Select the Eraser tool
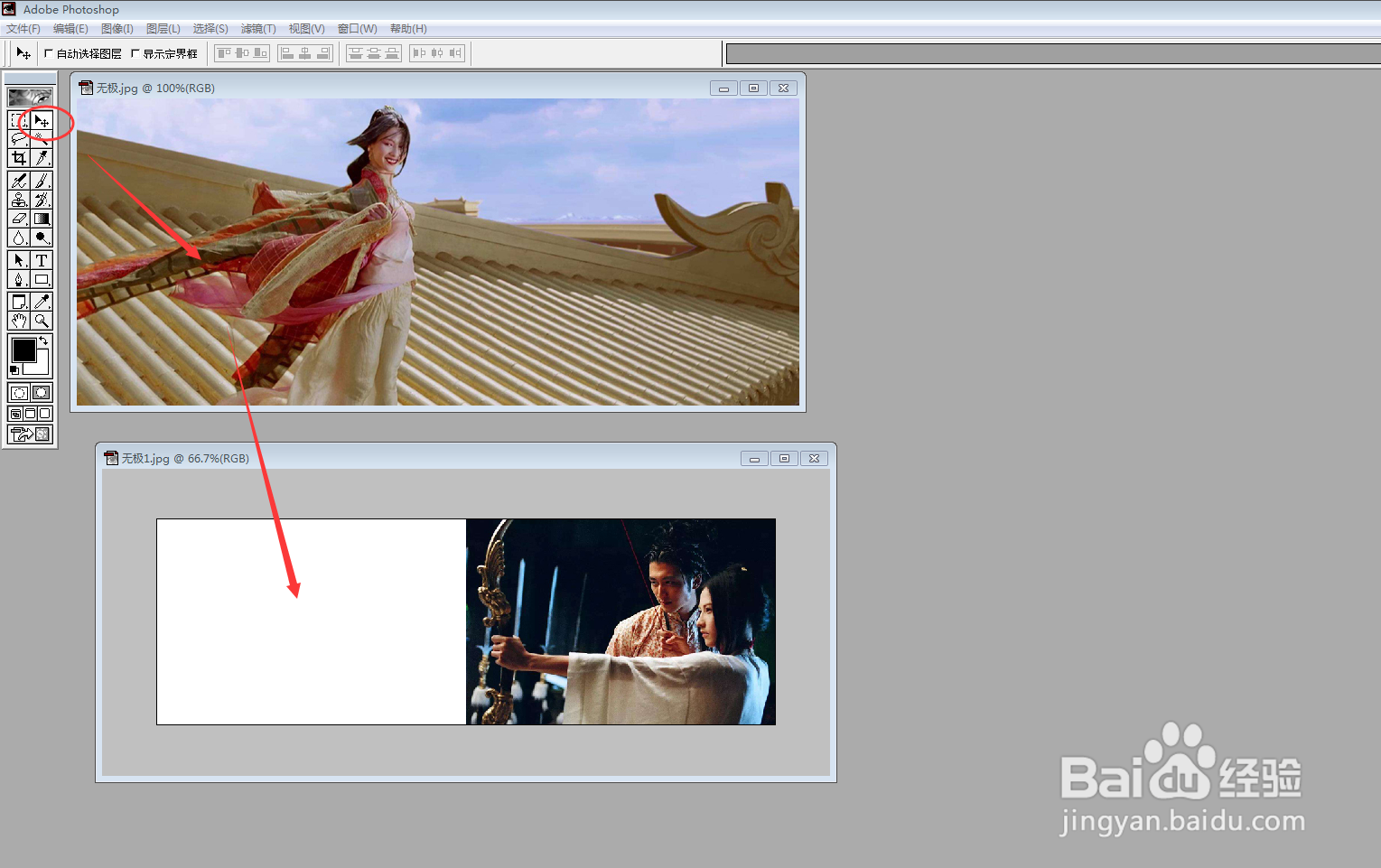The width and height of the screenshot is (1381, 868). [19, 219]
